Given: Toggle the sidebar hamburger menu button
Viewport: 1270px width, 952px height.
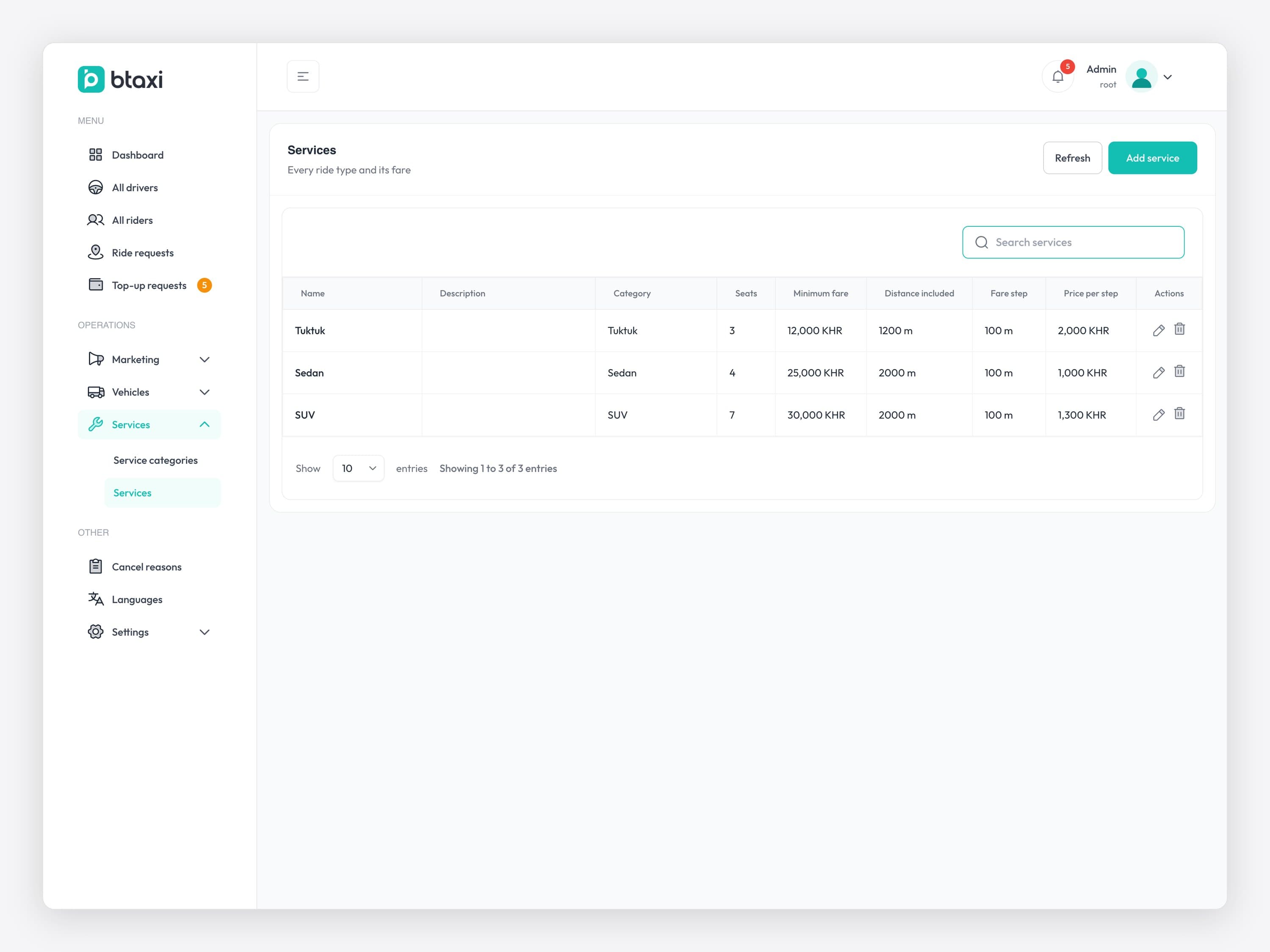Looking at the screenshot, I should 303,76.
